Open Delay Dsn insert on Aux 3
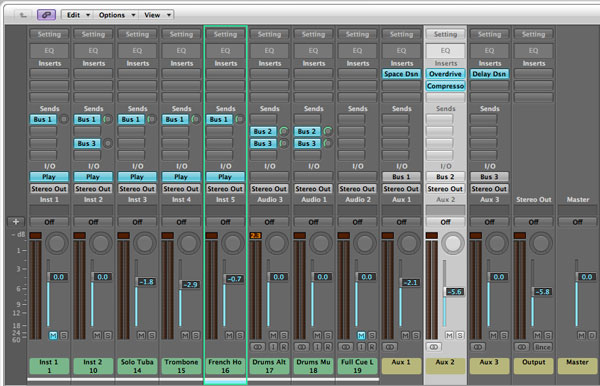 [489, 74]
